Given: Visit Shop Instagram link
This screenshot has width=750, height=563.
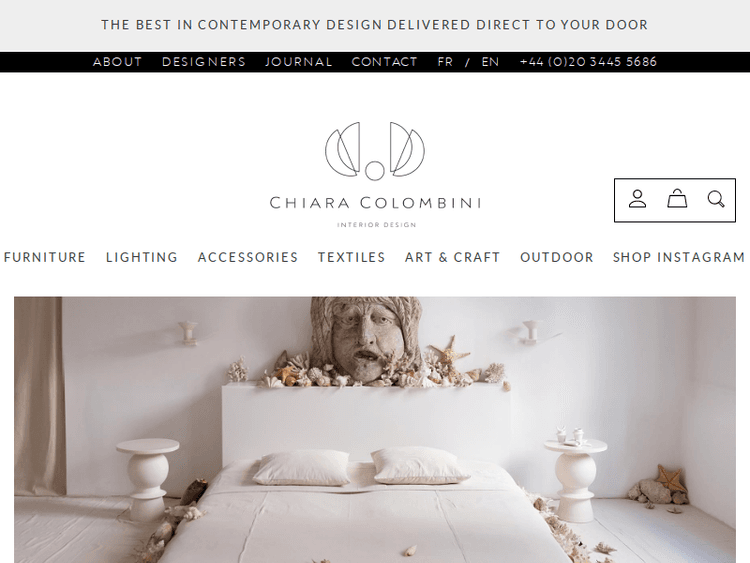Looking at the screenshot, I should (679, 257).
